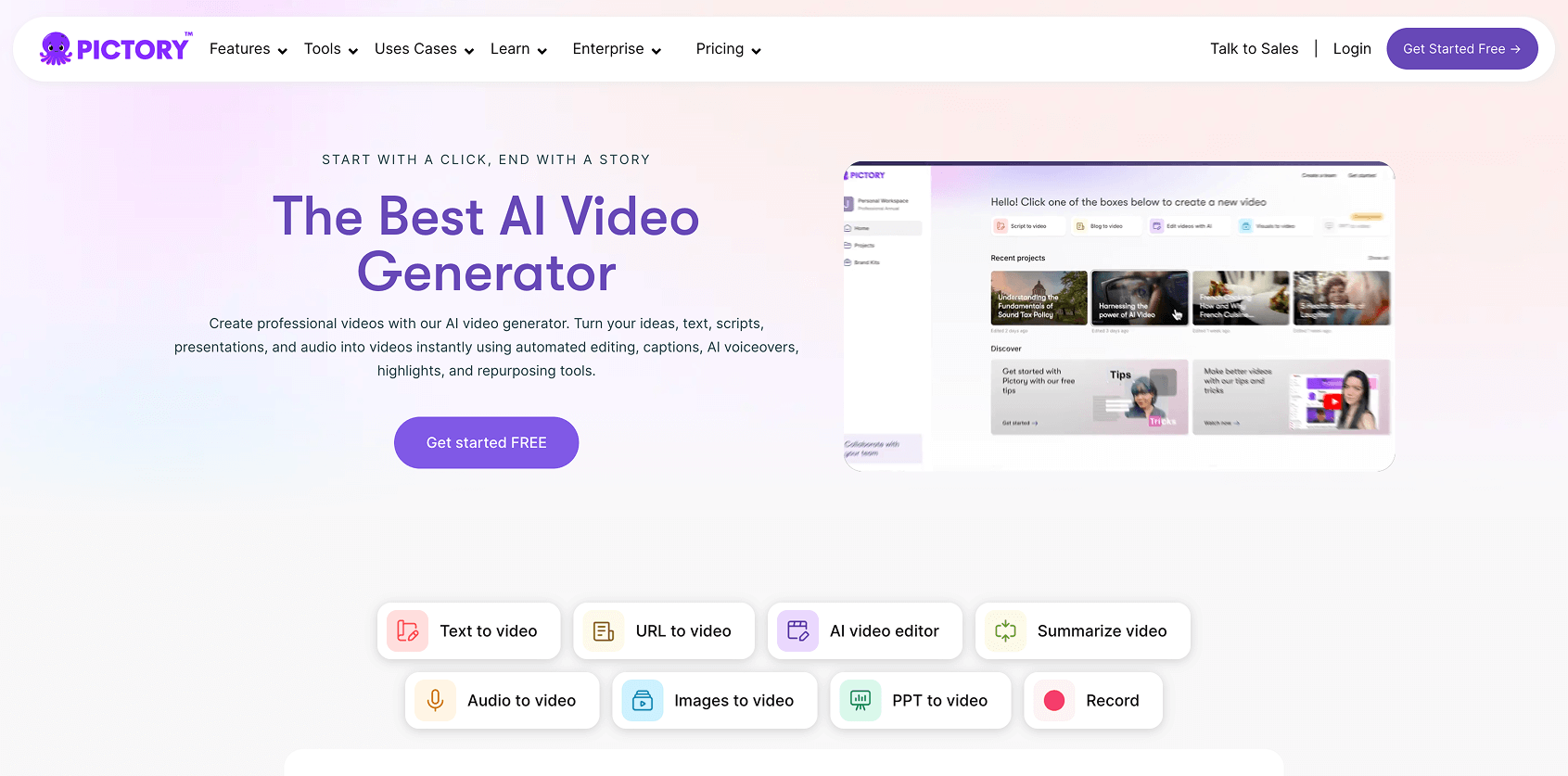Image resolution: width=1568 pixels, height=776 pixels.
Task: Expand the Tools chevron
Action: coord(352,51)
